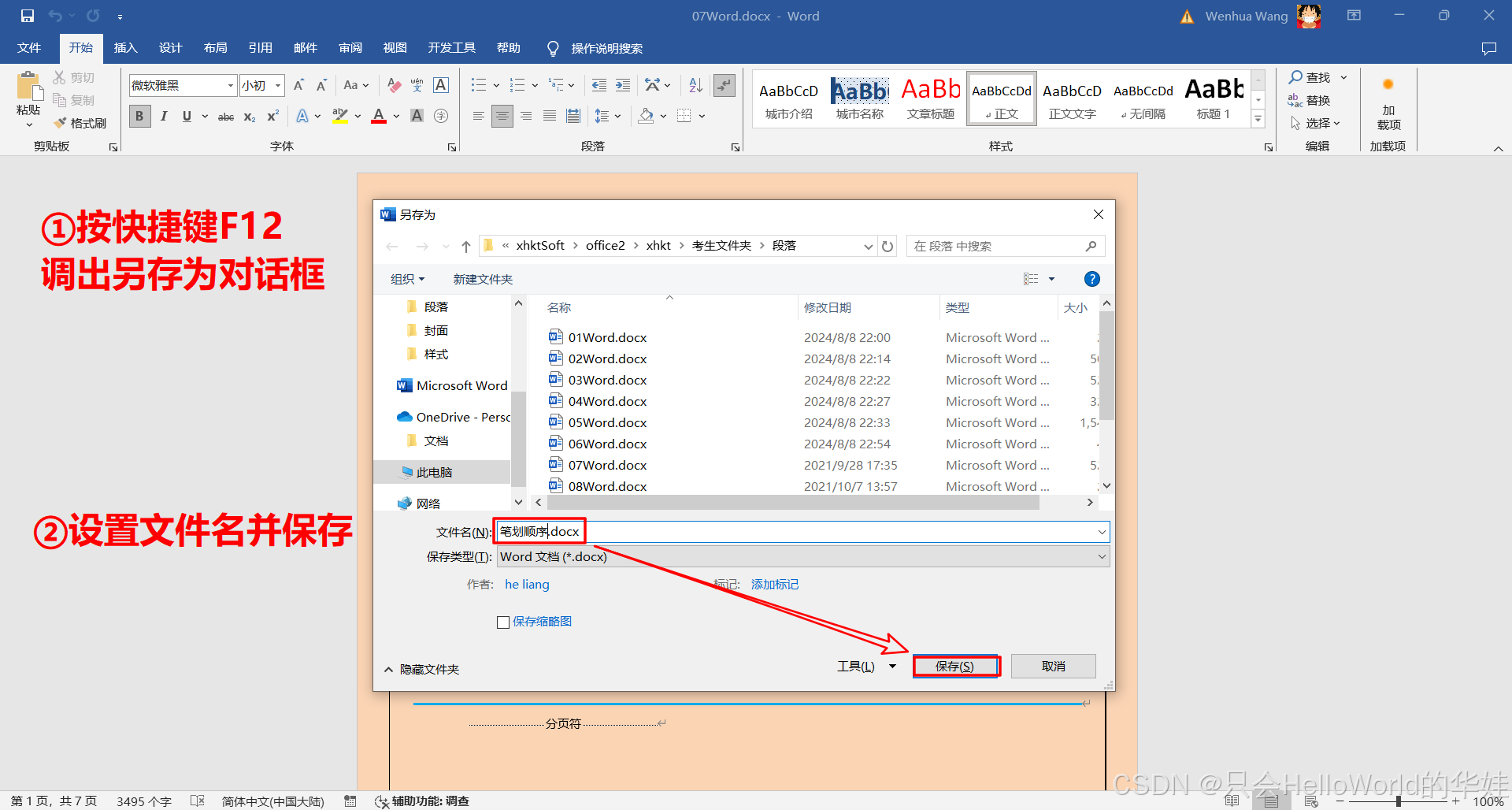This screenshot has height=810, width=1512.
Task: Click the Up one level arrow icon
Action: (x=466, y=247)
